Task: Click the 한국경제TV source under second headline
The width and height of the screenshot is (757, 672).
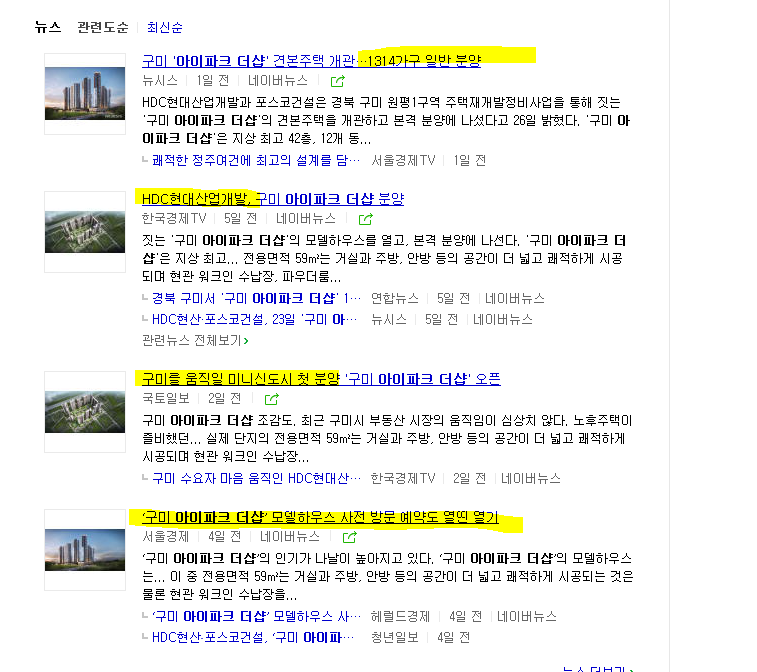Action: pos(174,219)
